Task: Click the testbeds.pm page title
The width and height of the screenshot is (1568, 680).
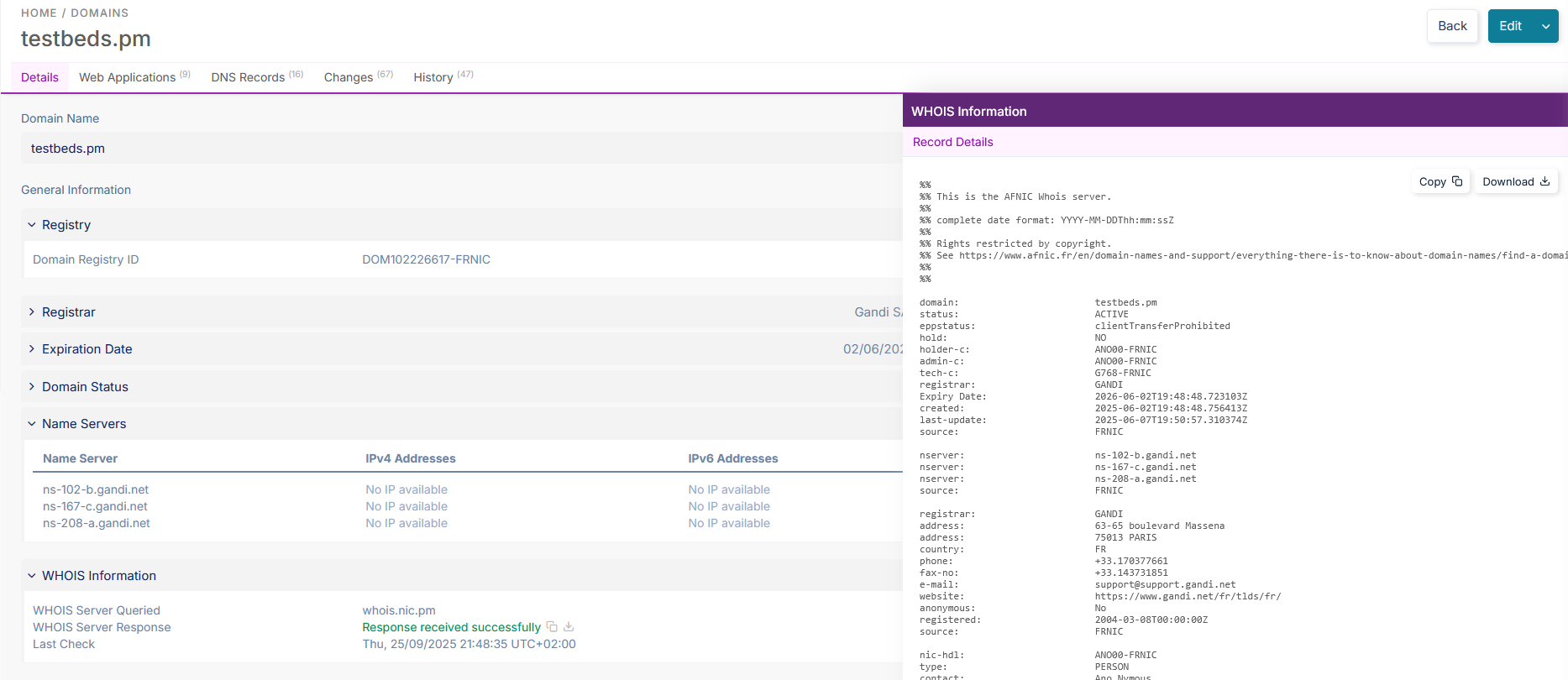Action: tap(86, 39)
